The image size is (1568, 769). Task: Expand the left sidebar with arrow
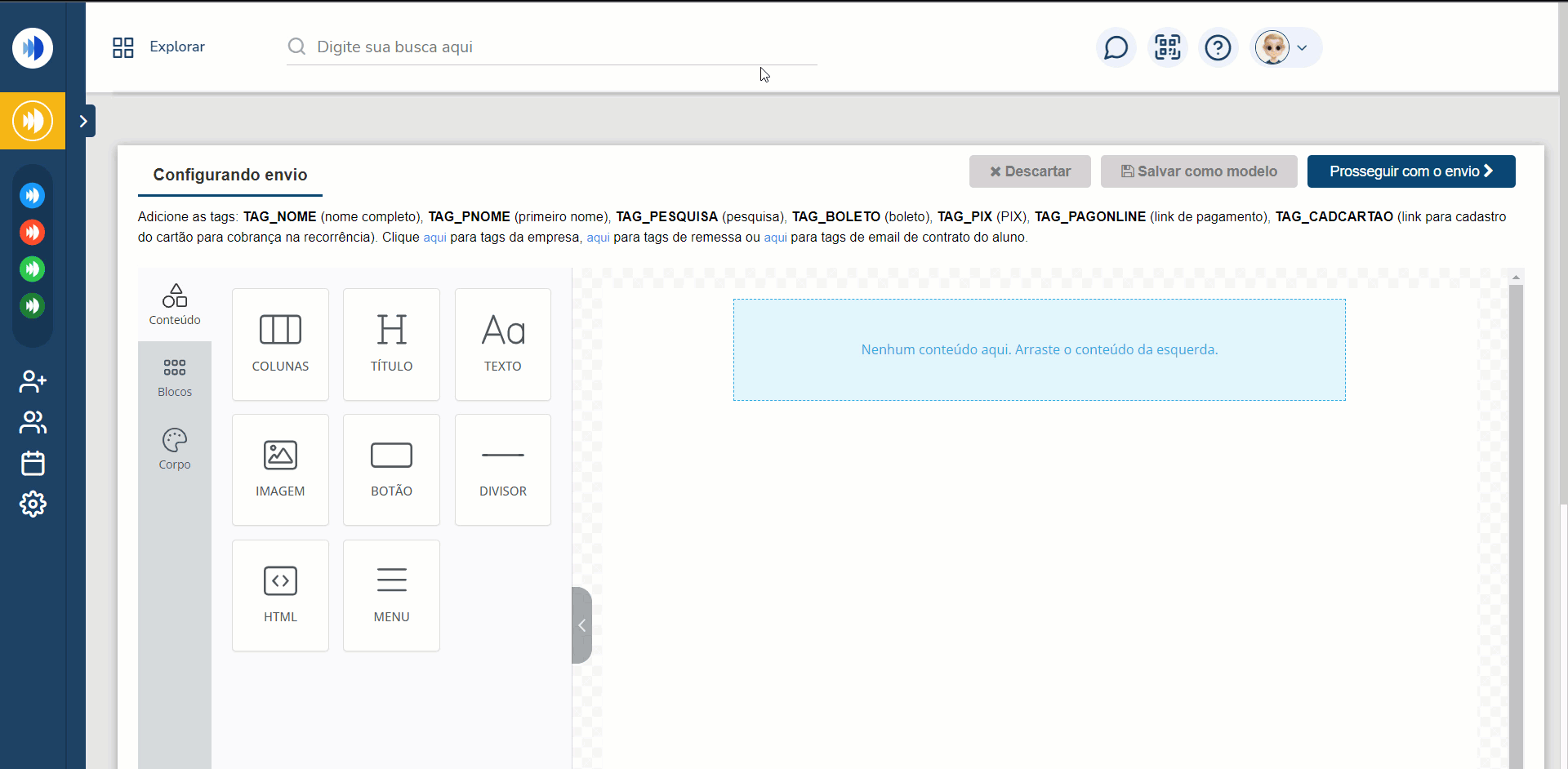click(x=83, y=121)
